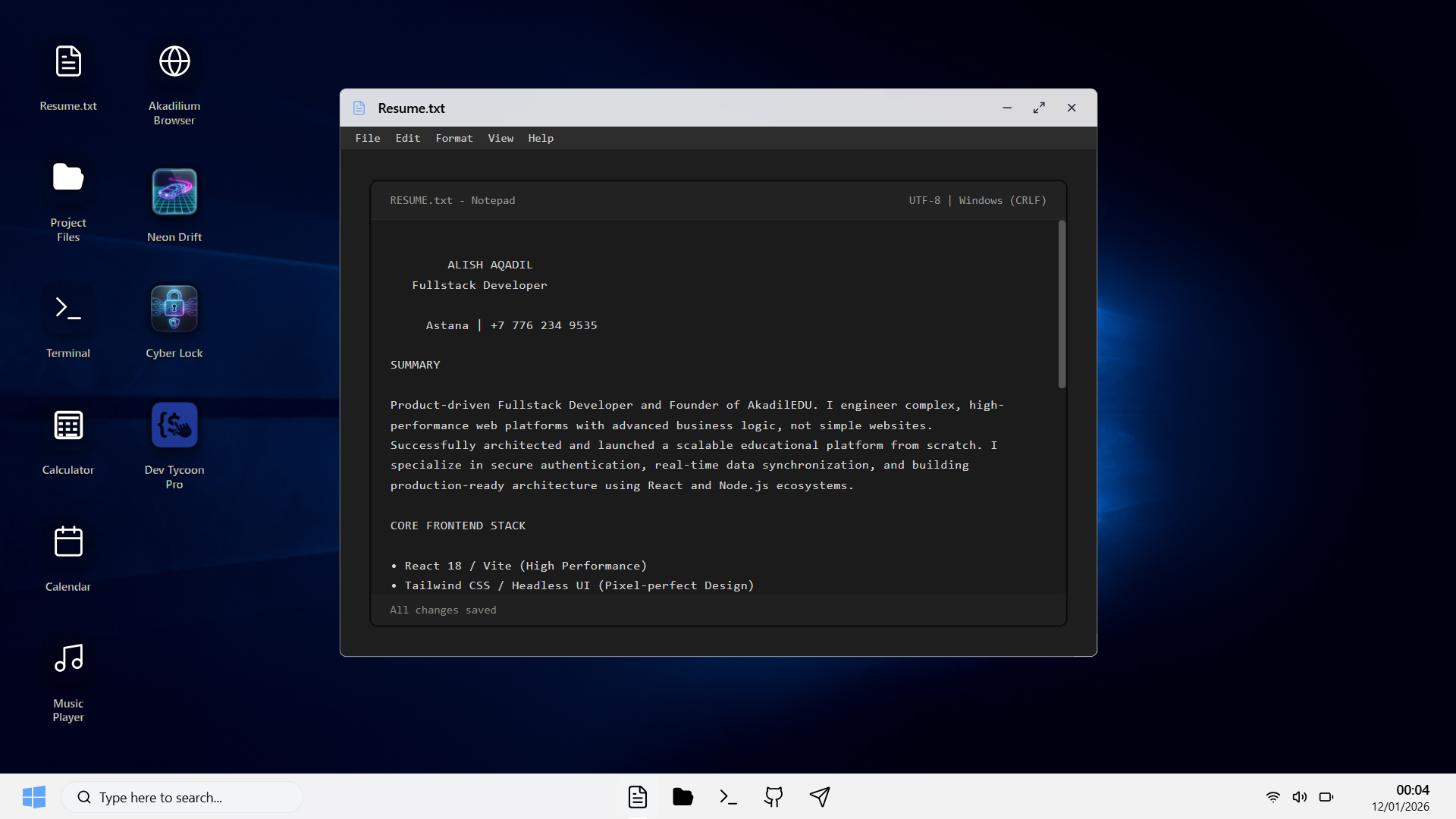Open the paper plane icon in the taskbar
The height and width of the screenshot is (819, 1456).
click(x=820, y=797)
